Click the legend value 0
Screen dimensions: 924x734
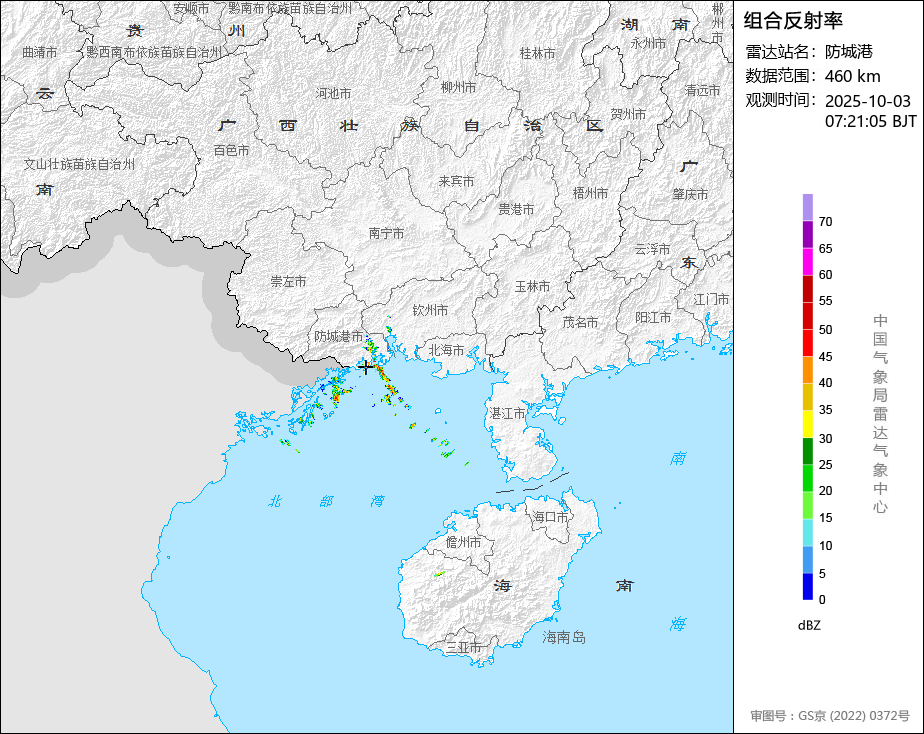pos(822,600)
